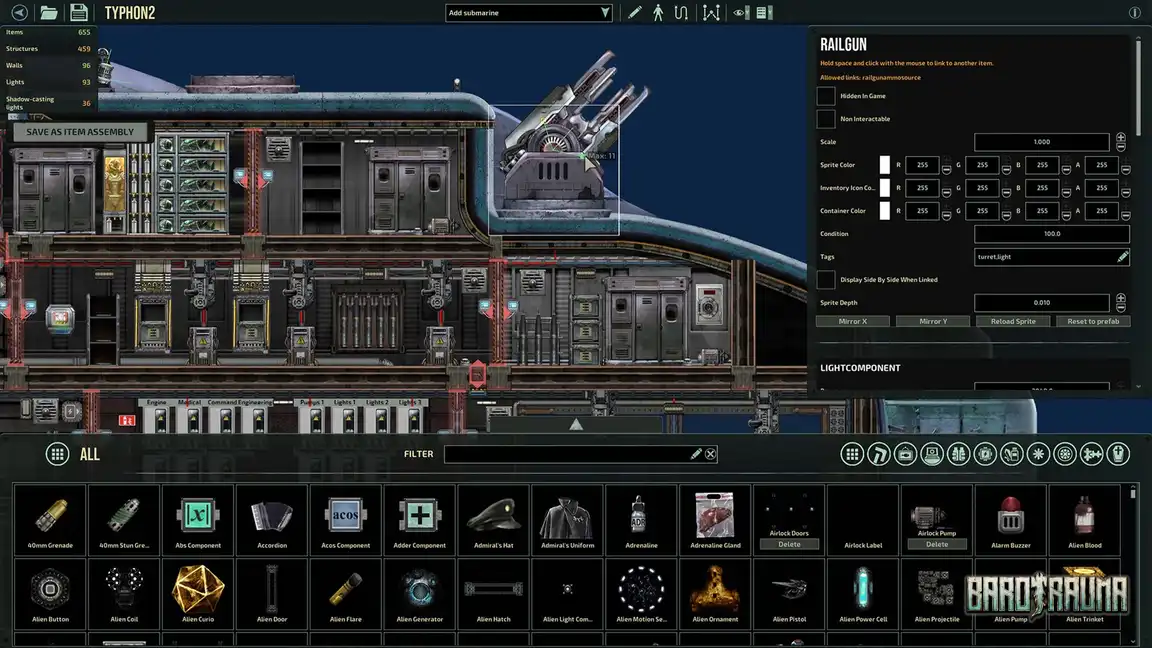Select the snowflake category filter icon

pos(1038,454)
